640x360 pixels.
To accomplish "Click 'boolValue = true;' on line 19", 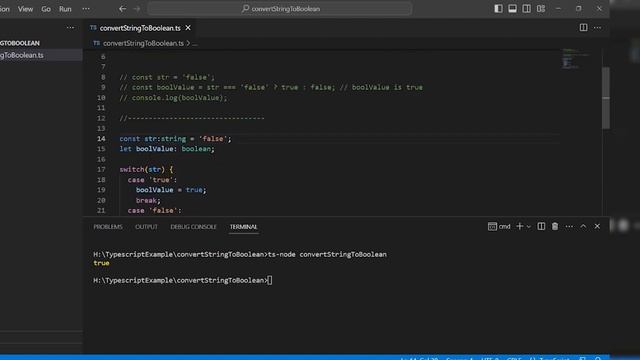I will (171, 190).
